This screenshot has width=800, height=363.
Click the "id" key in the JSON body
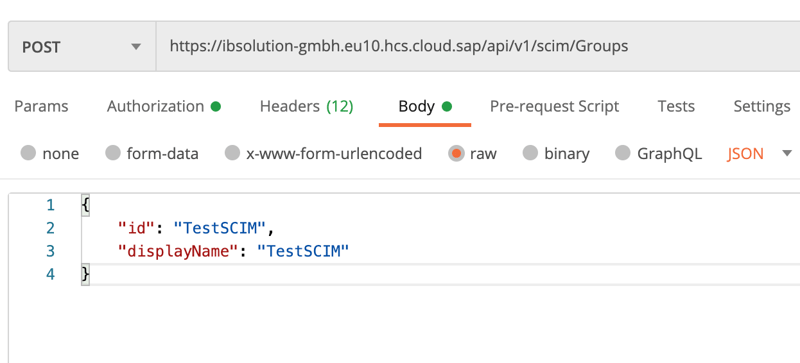[x=136, y=228]
